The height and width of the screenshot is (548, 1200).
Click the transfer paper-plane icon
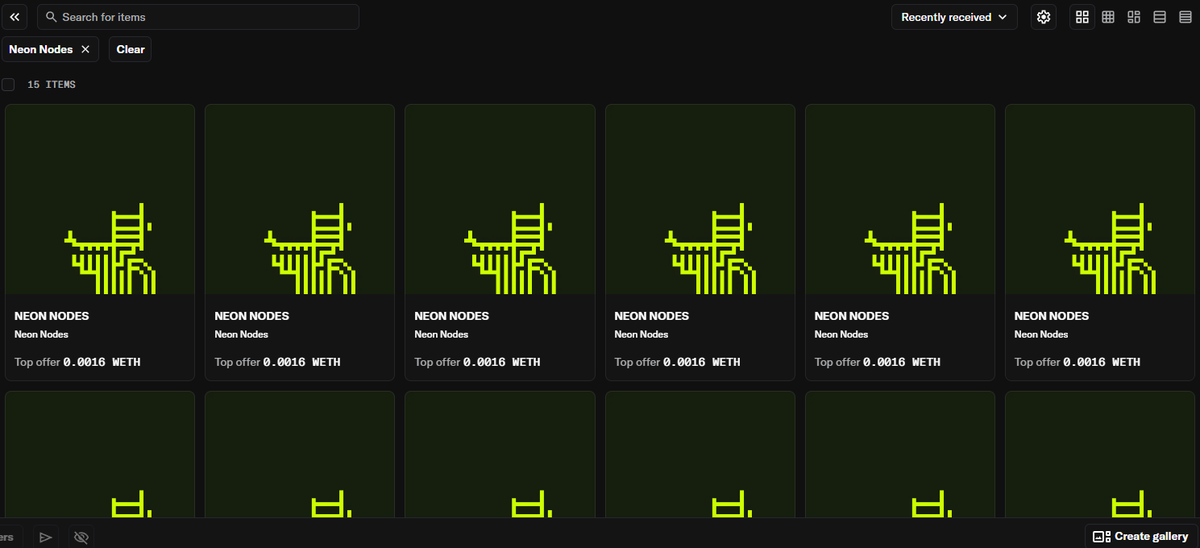pyautogui.click(x=45, y=537)
